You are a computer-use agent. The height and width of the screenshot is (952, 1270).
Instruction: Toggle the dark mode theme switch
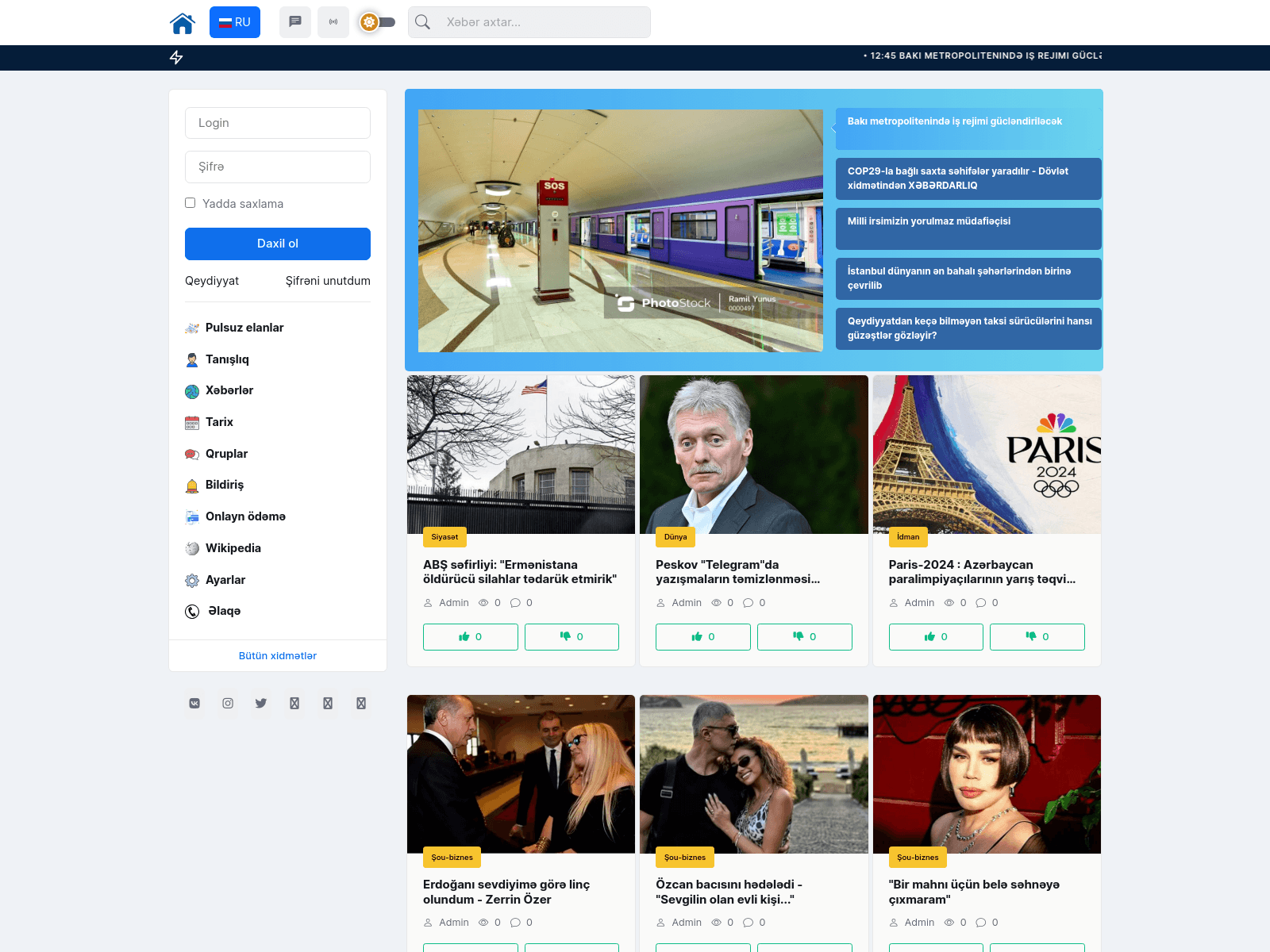point(377,22)
